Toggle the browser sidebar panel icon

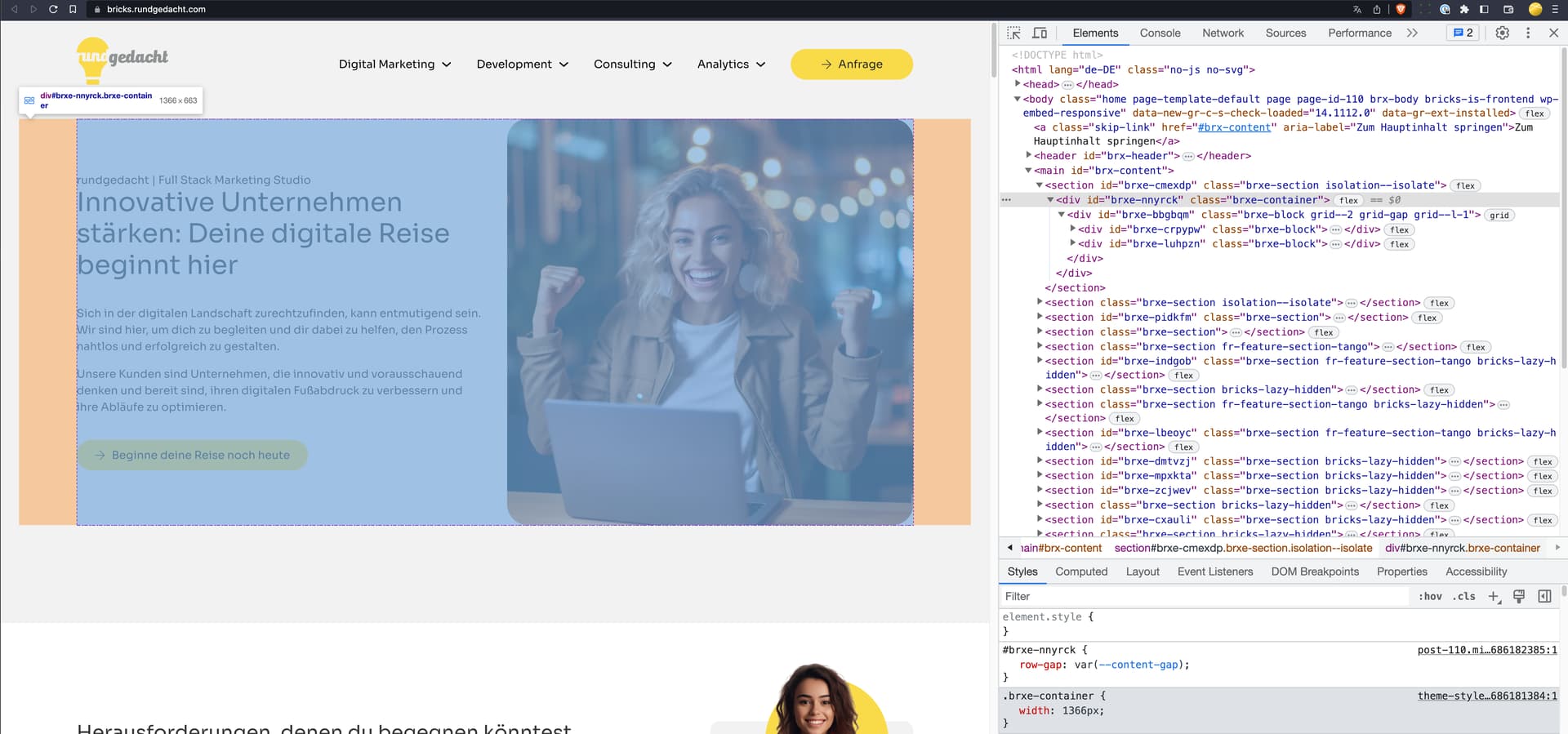click(x=1484, y=10)
